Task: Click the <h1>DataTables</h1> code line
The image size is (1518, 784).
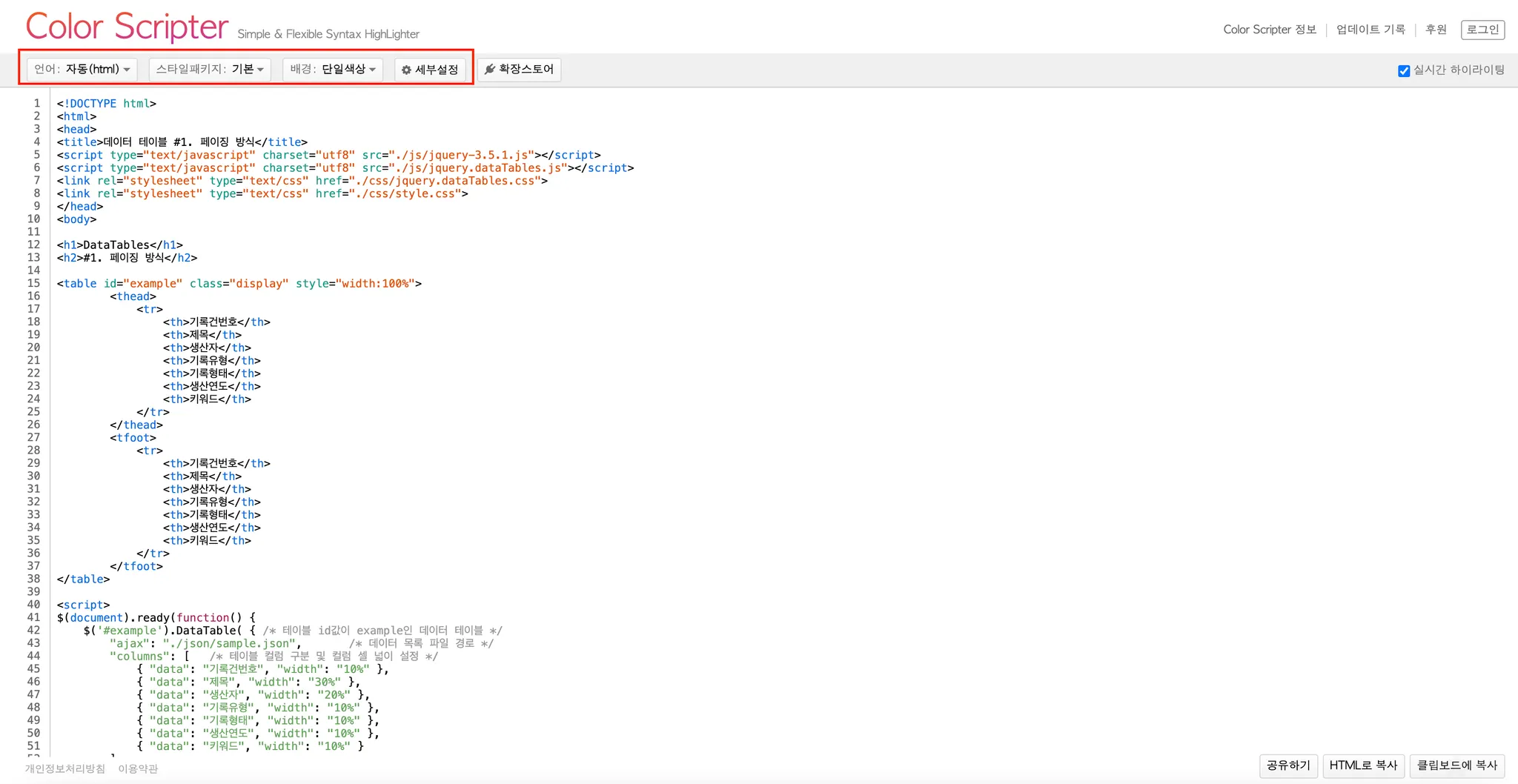Action: (x=120, y=245)
